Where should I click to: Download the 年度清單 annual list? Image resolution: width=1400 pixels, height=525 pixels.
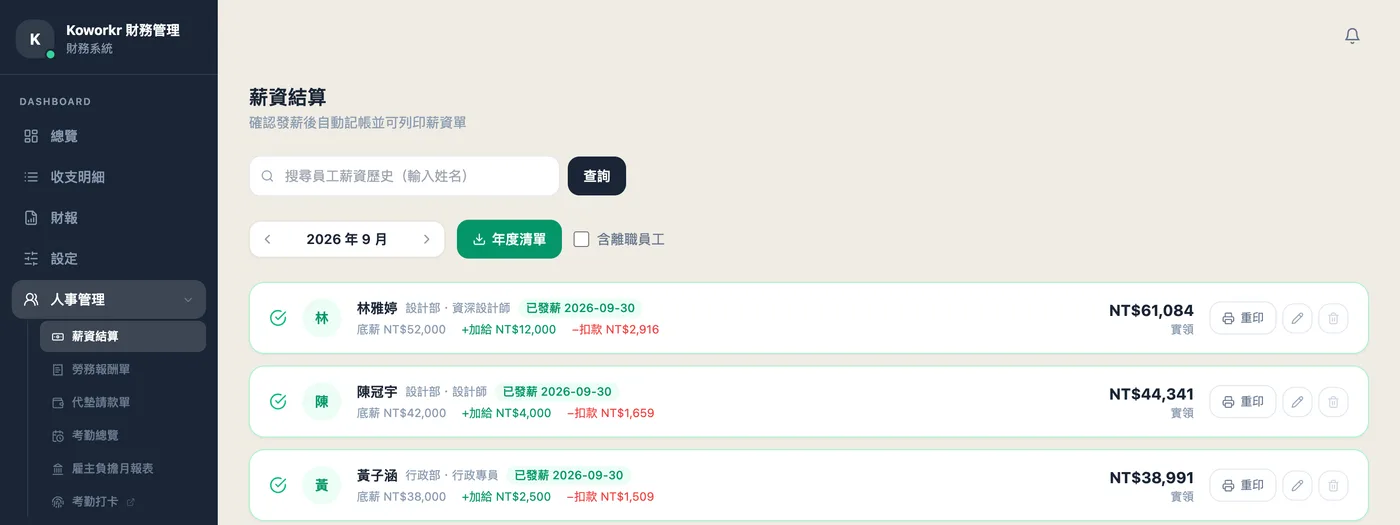click(509, 239)
